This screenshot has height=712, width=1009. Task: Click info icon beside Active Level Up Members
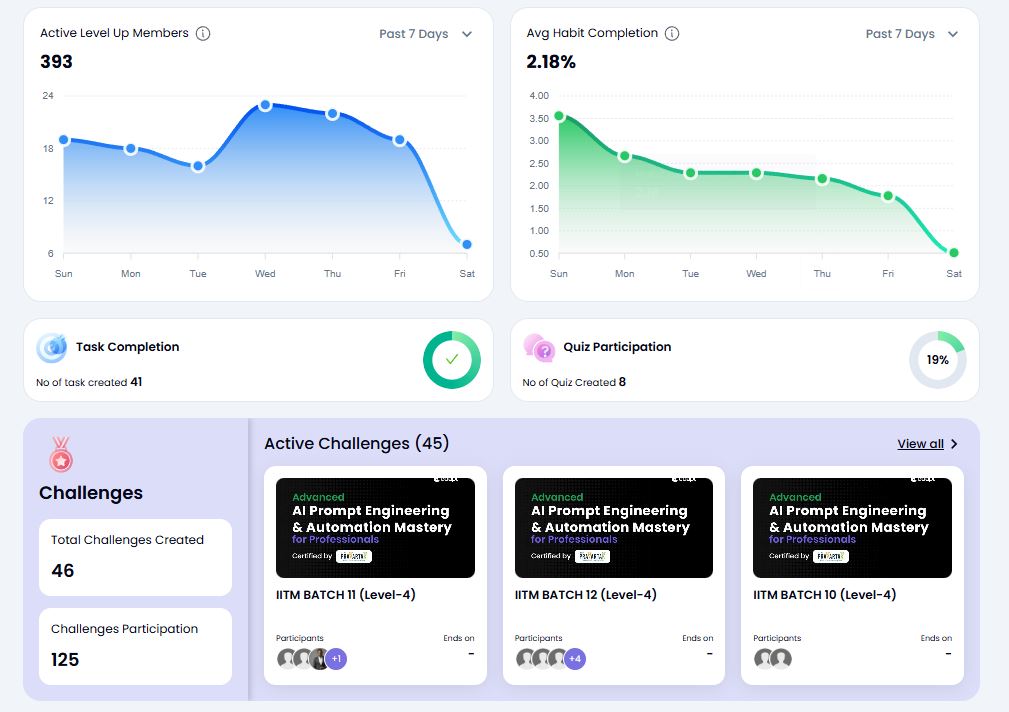tap(203, 33)
